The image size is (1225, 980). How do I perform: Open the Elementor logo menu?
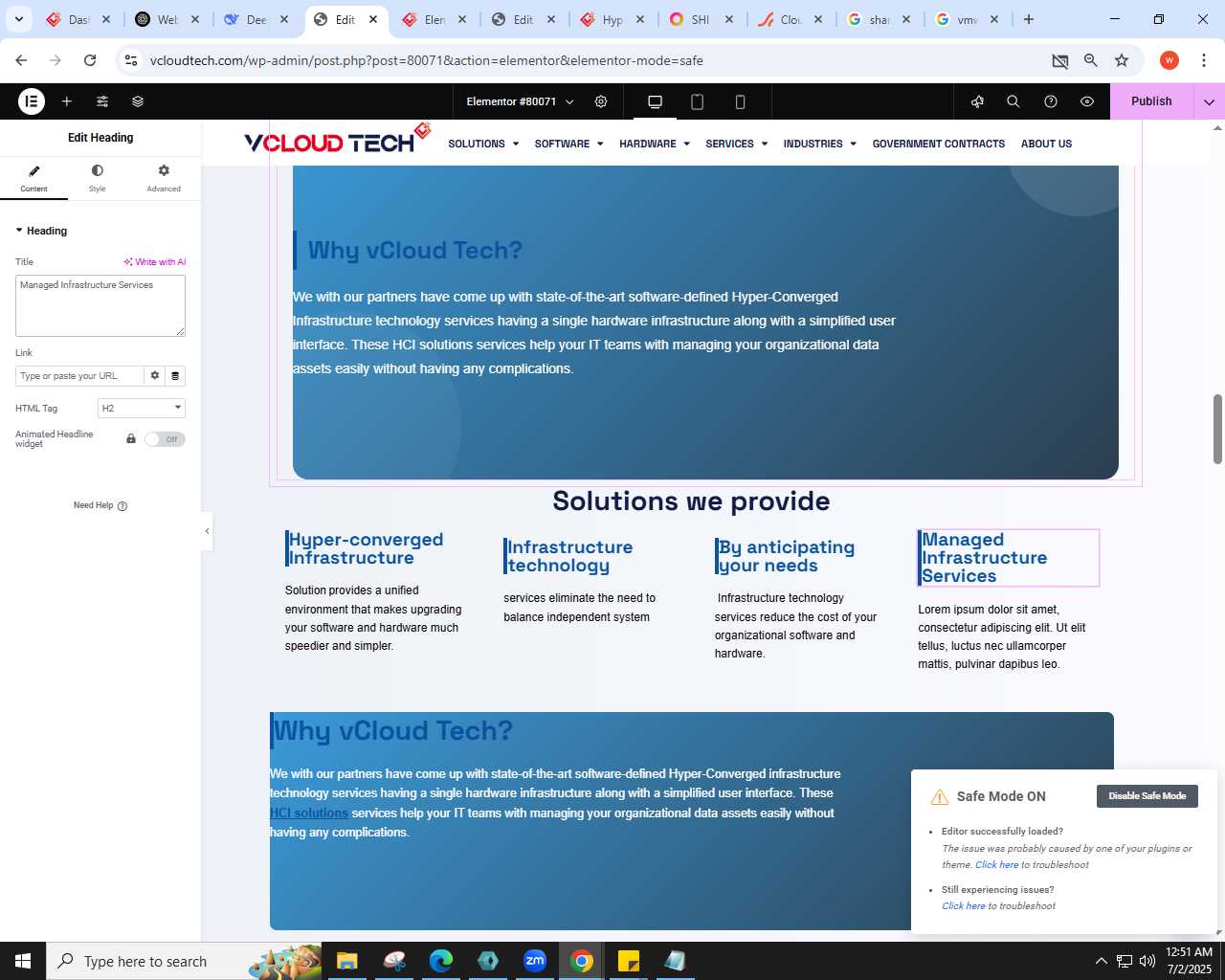tap(32, 101)
